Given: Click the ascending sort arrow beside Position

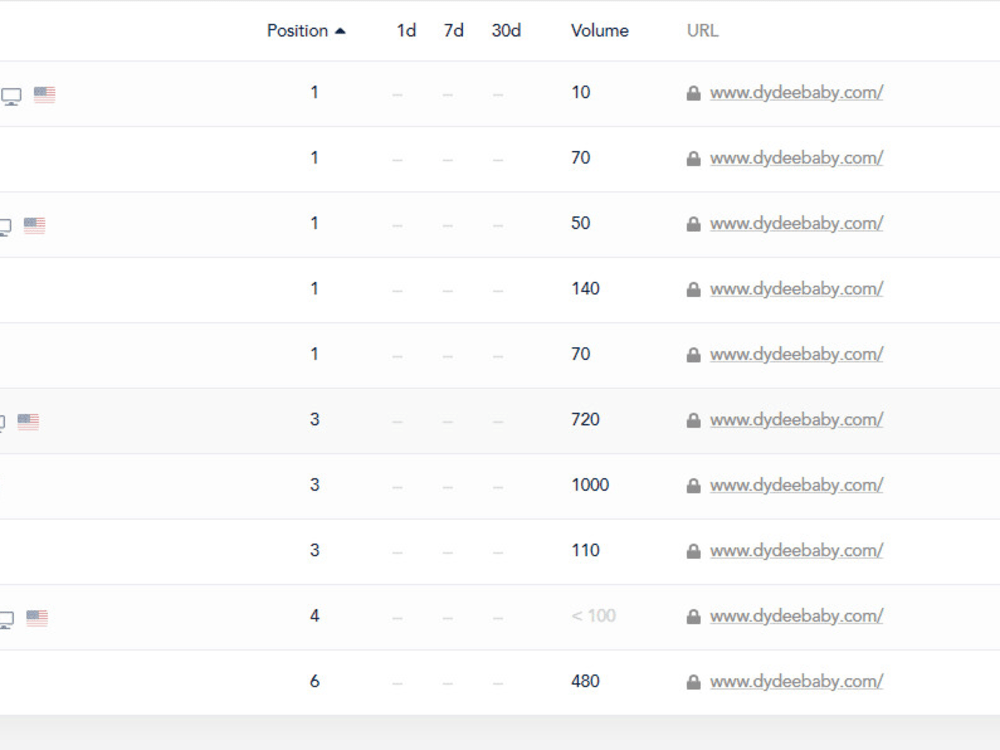Looking at the screenshot, I should point(341,31).
